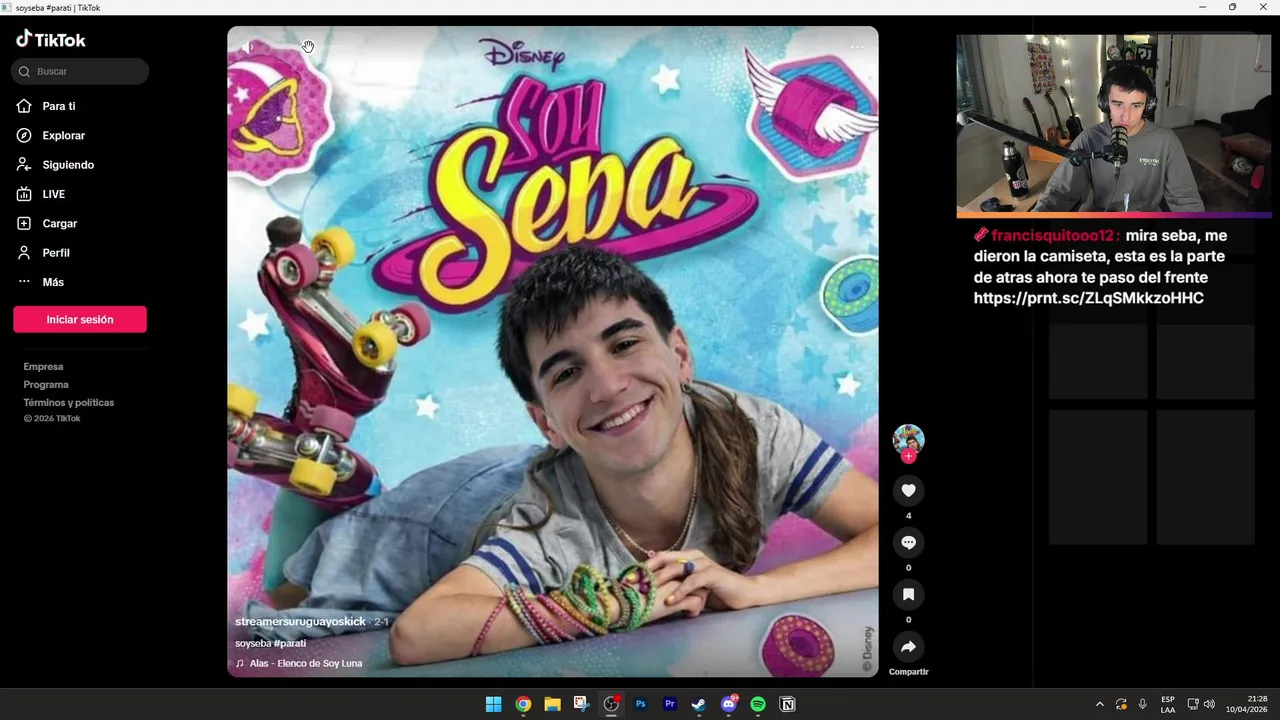Screen dimensions: 1280x720
Task: Expand the Programa footer section
Action: tap(46, 385)
